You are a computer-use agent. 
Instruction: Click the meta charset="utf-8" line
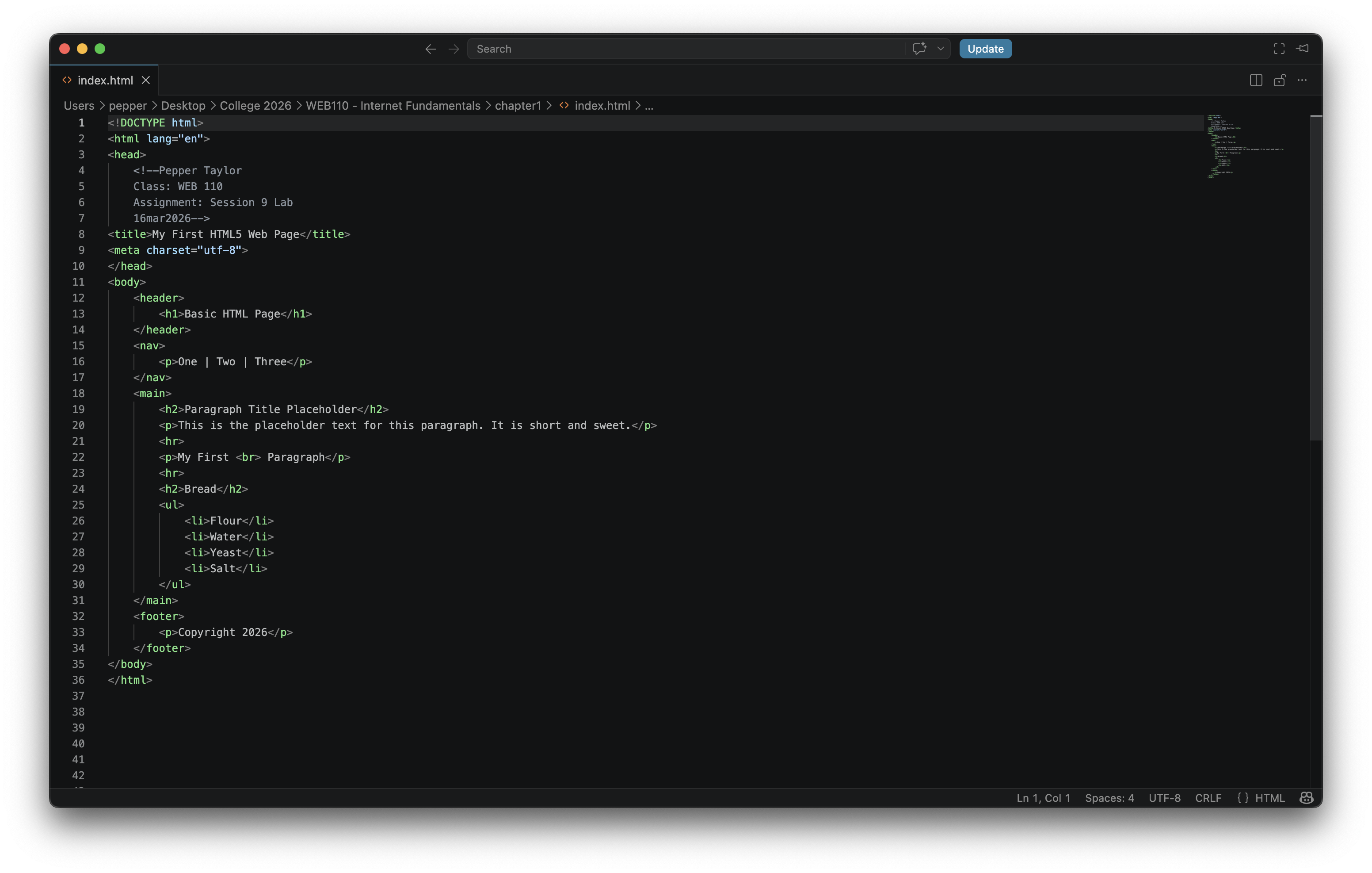[x=178, y=250]
